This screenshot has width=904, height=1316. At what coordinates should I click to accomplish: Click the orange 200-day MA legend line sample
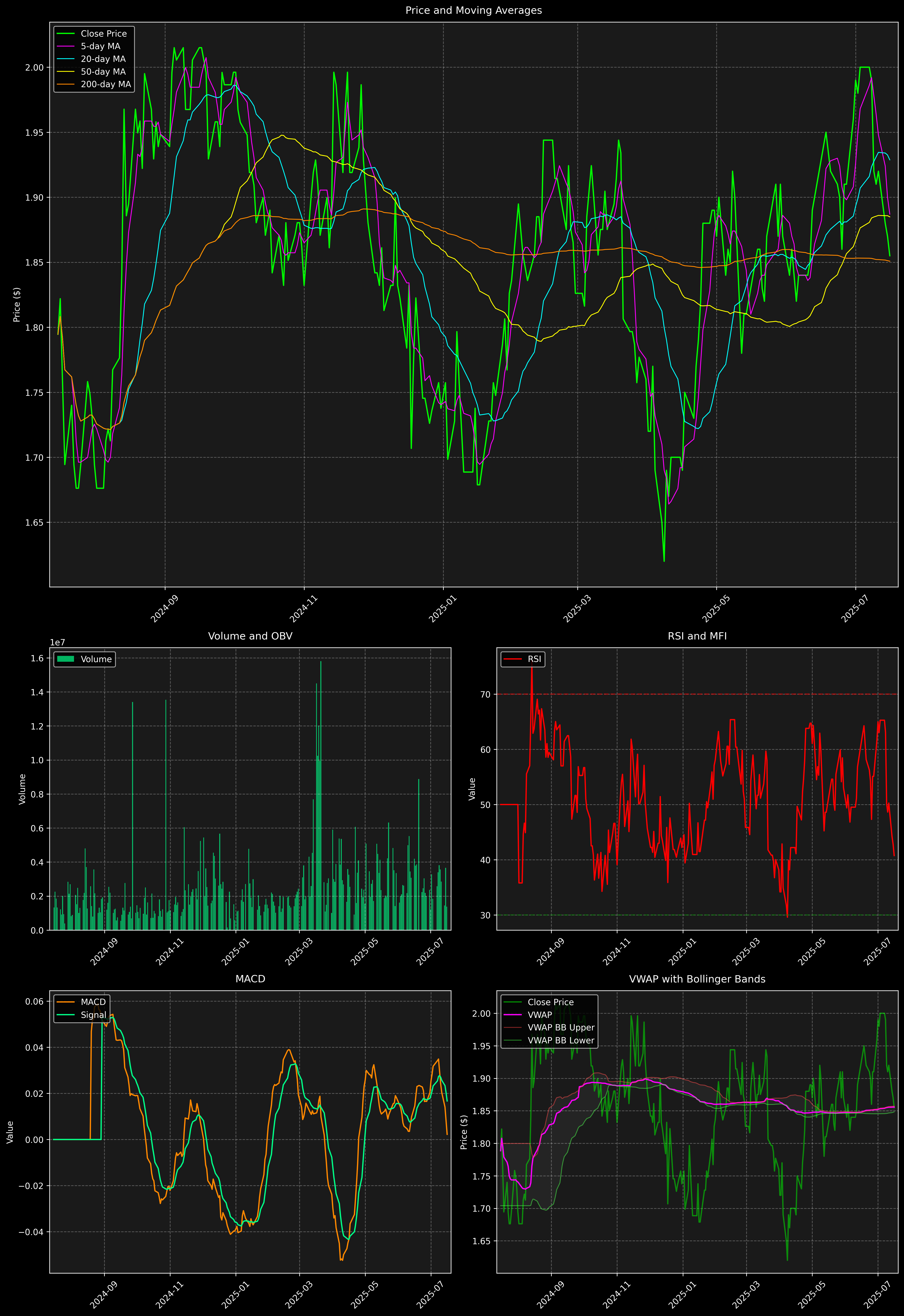(x=66, y=84)
